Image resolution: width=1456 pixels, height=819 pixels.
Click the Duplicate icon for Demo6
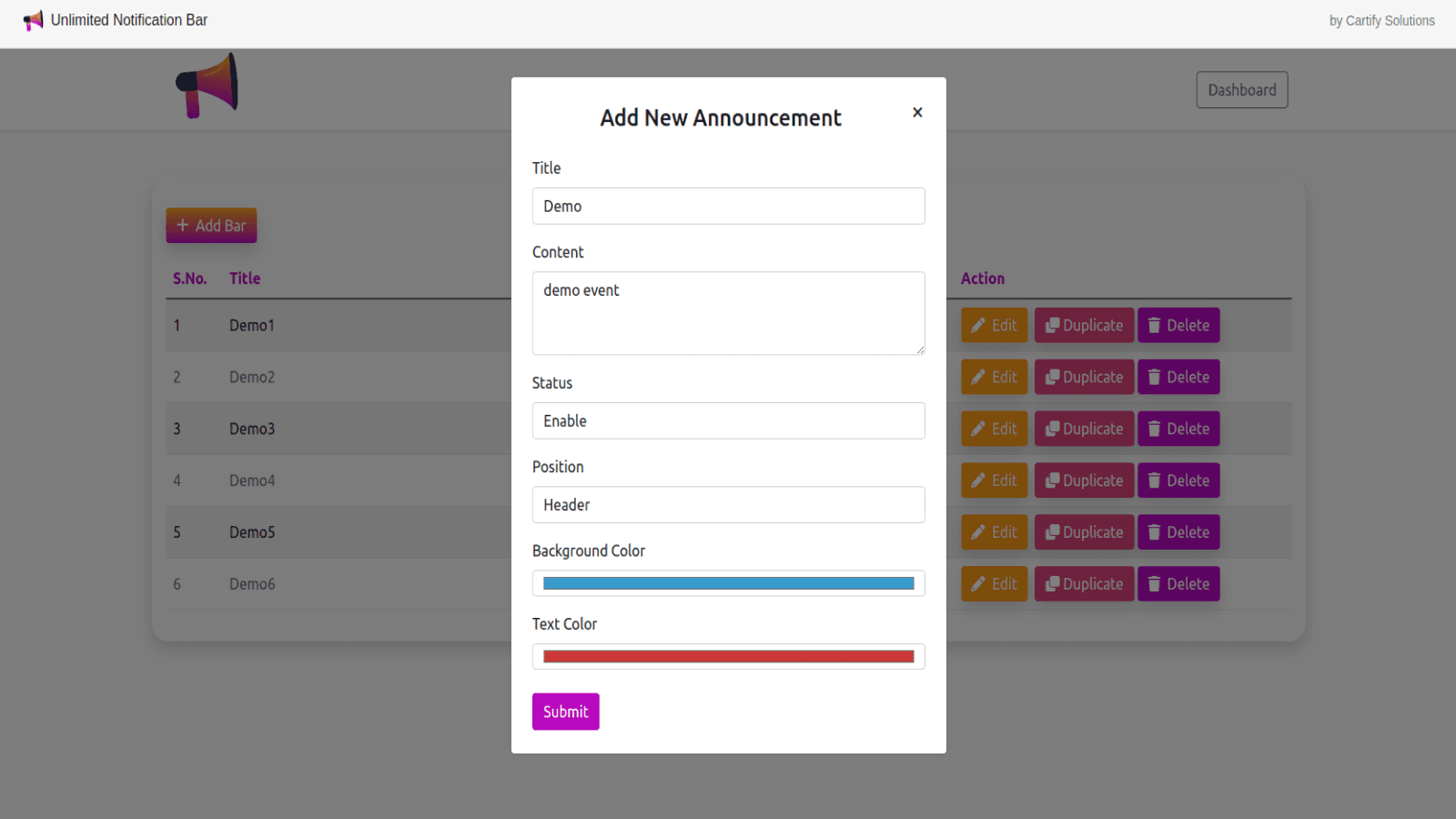coord(1054,583)
